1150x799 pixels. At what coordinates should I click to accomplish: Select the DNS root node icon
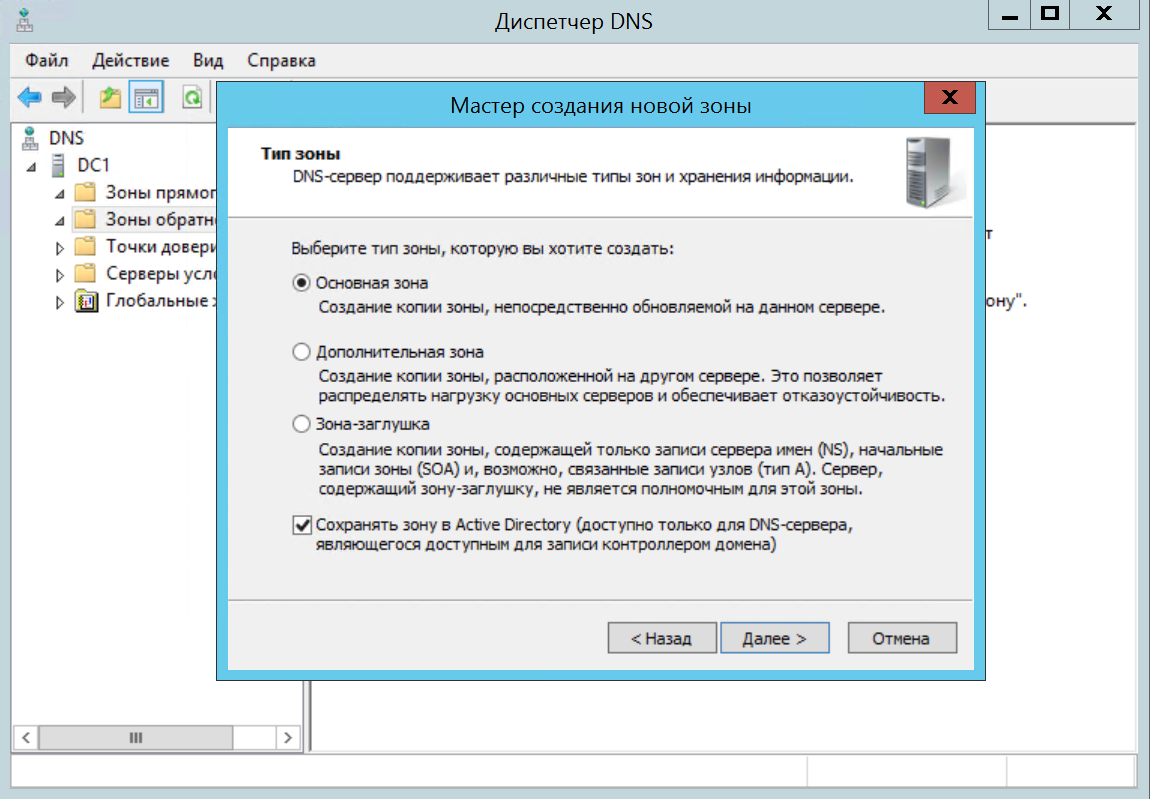point(30,138)
